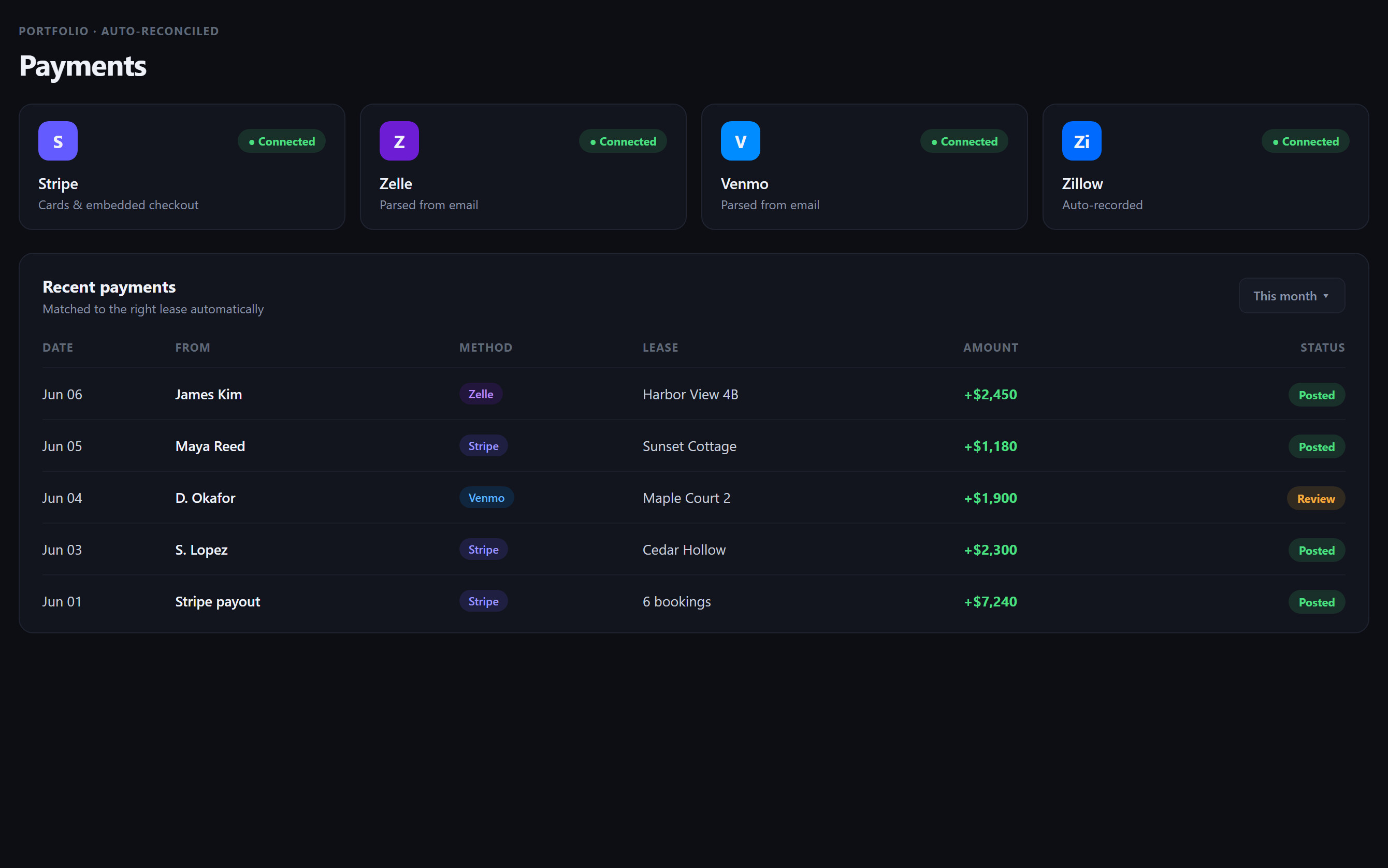Click date Jun 06
1388x868 pixels.
point(62,395)
